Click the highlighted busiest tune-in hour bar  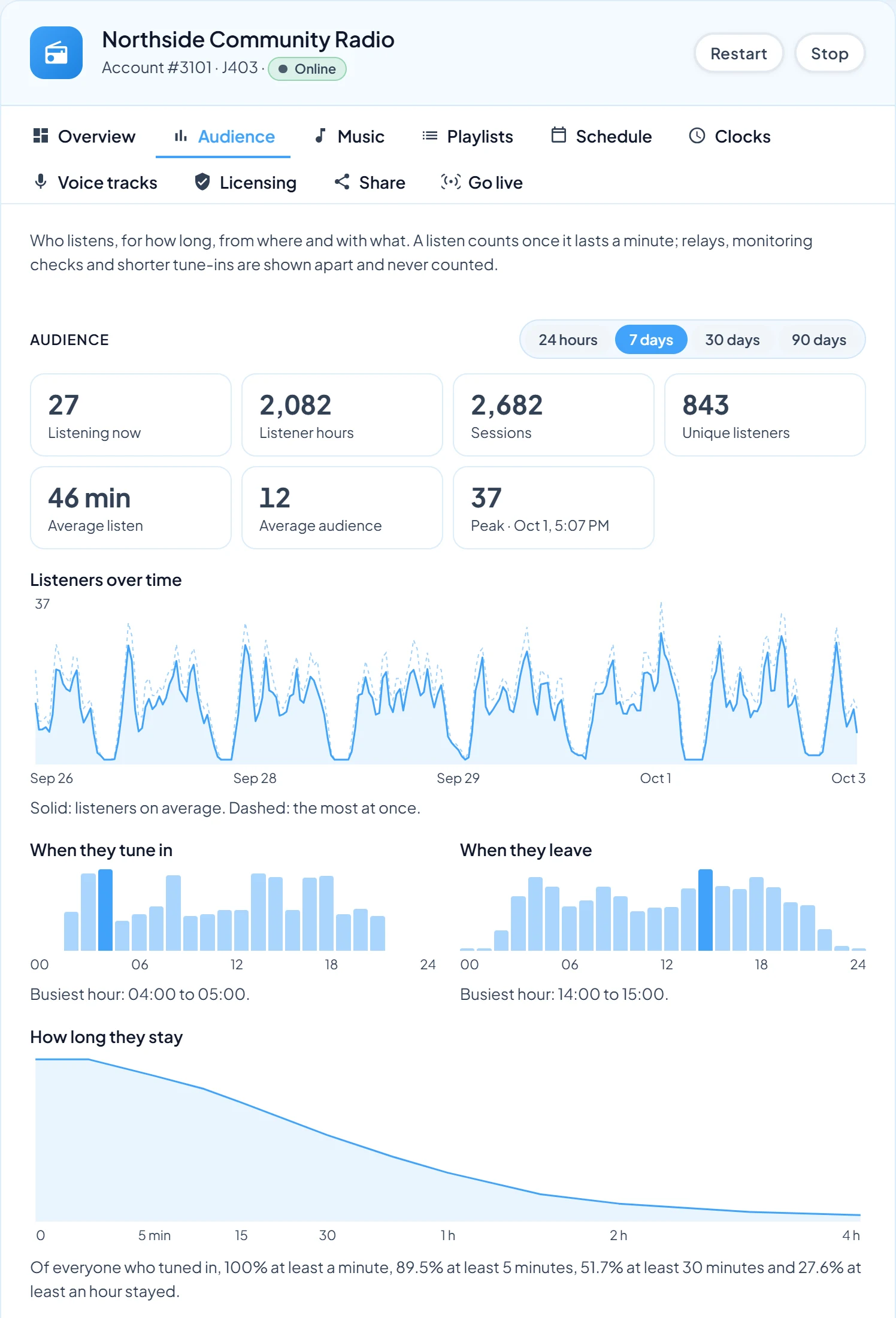[x=105, y=909]
